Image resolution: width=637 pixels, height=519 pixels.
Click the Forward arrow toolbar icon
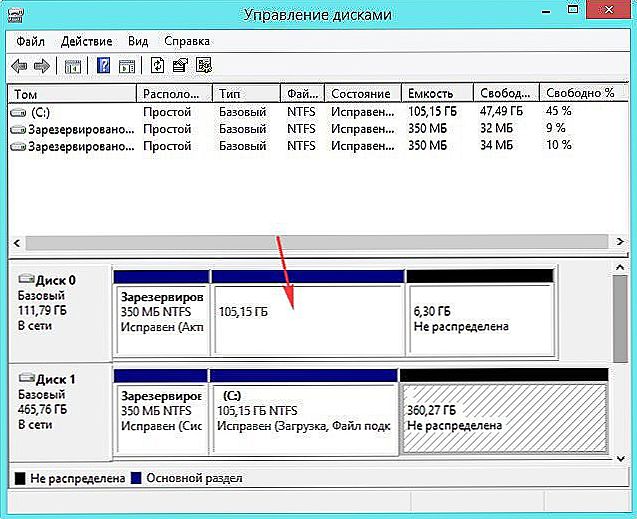click(x=41, y=65)
